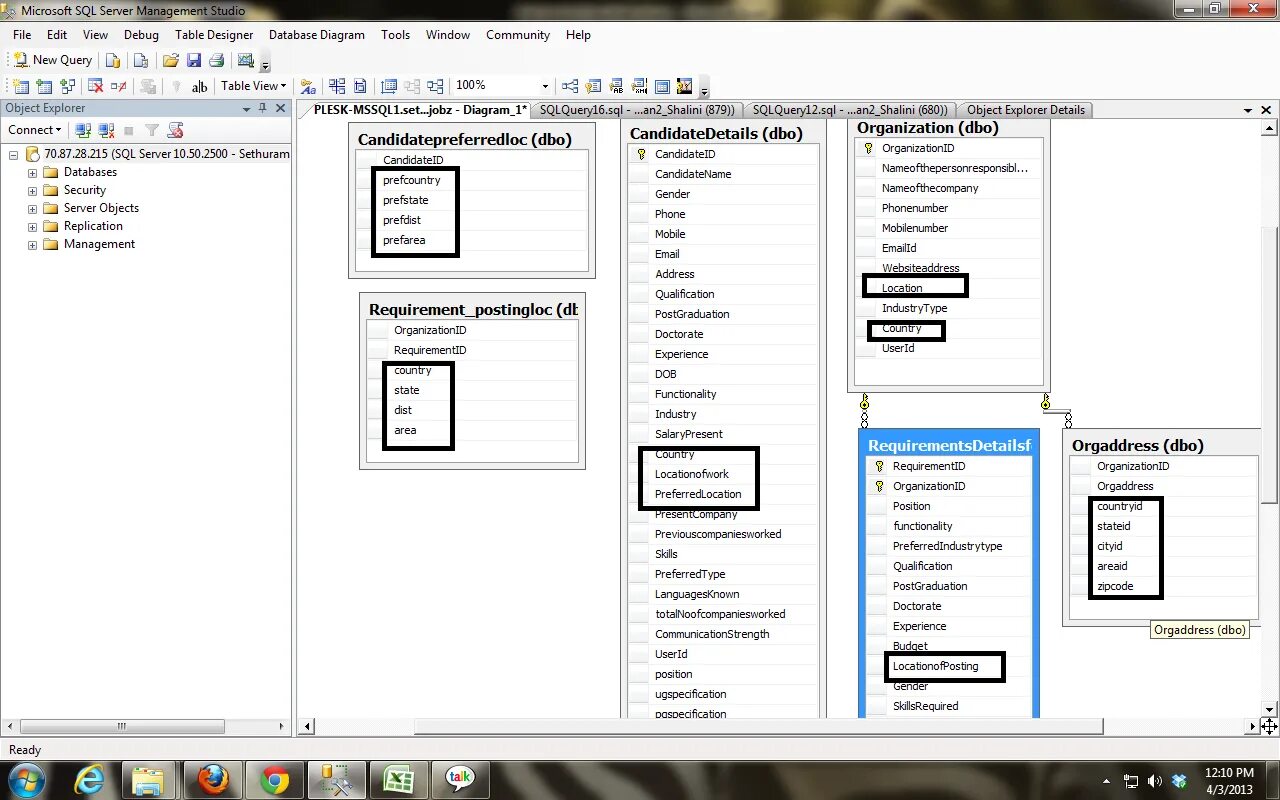The image size is (1280, 800).
Task: Open the Connect dropdown in Object Explorer
Action: pos(35,130)
